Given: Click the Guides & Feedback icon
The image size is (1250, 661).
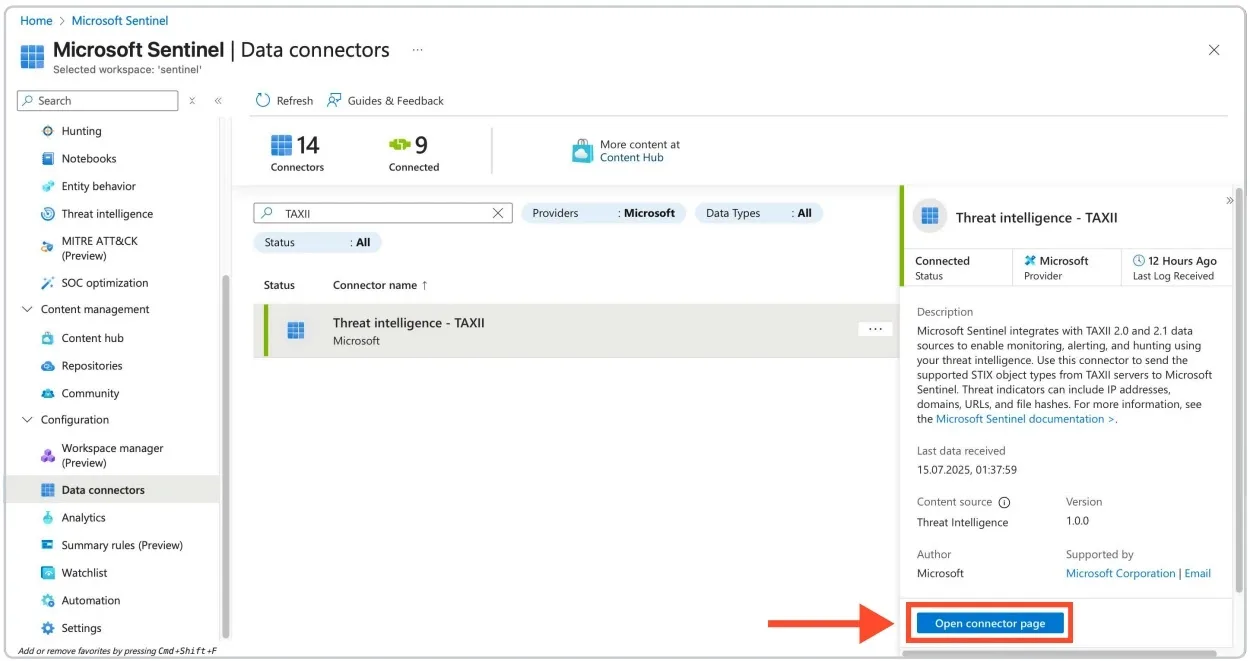Looking at the screenshot, I should point(334,100).
